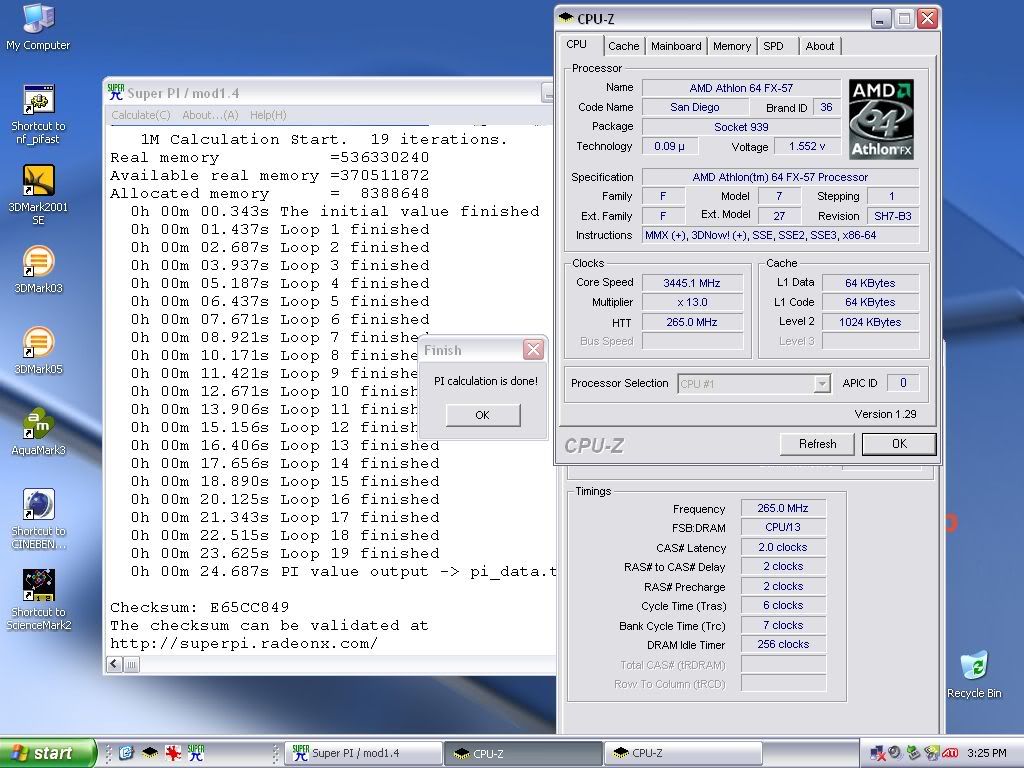
Task: Click the Multiplier x 13.0 field
Action: pos(692,302)
